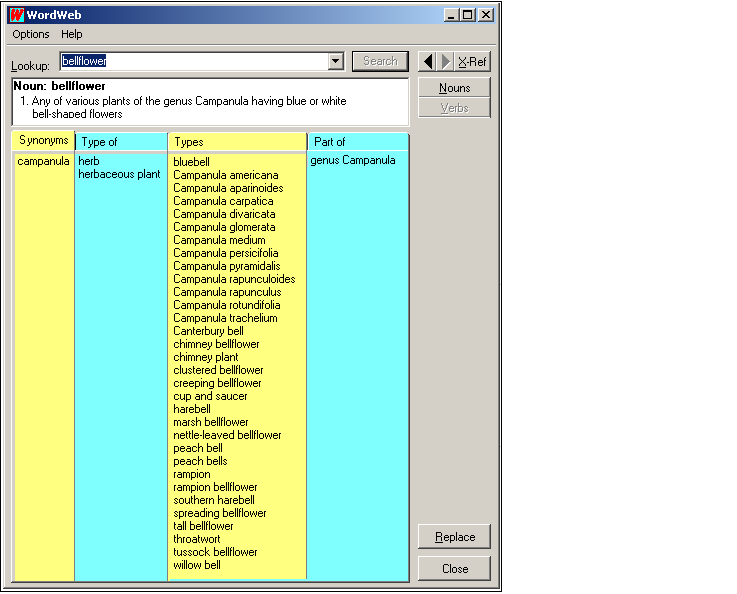
Task: Click the Close button at bottom
Action: (x=454, y=568)
